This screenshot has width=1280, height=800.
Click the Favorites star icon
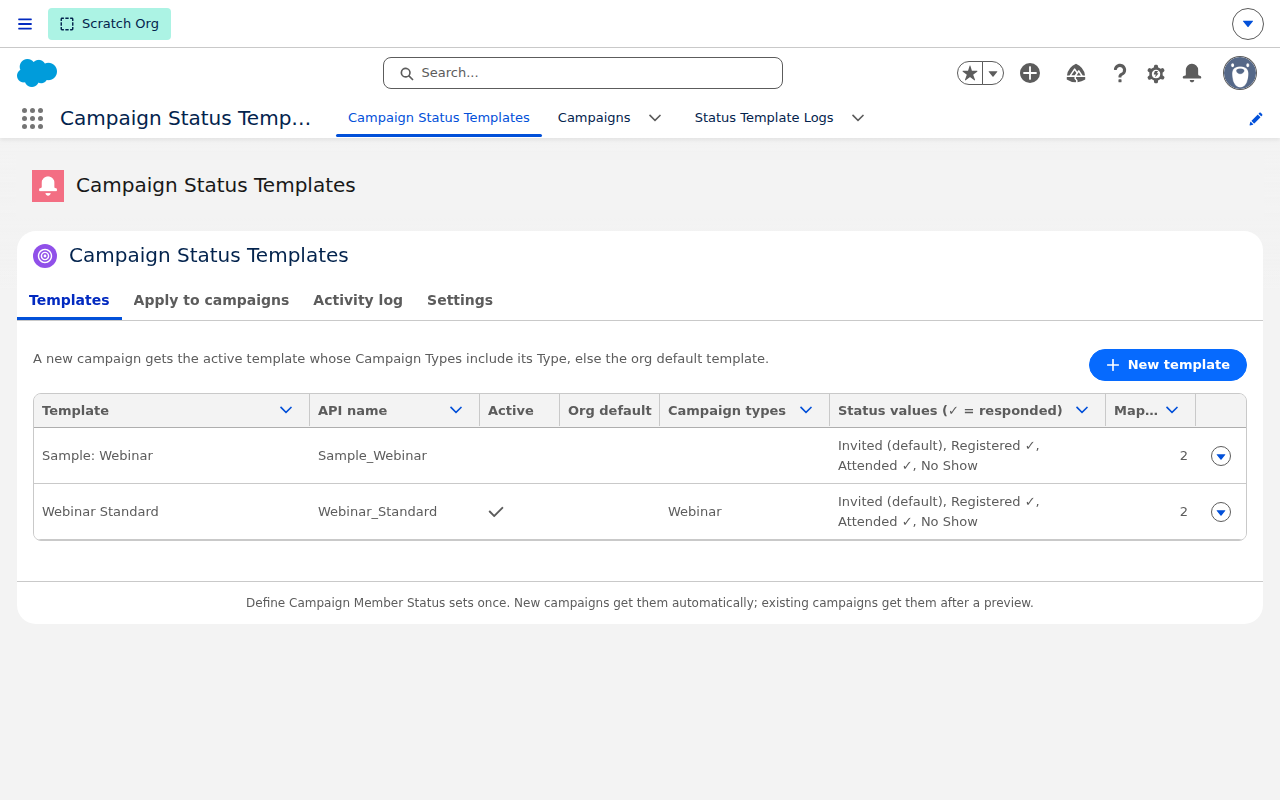[x=969, y=73]
